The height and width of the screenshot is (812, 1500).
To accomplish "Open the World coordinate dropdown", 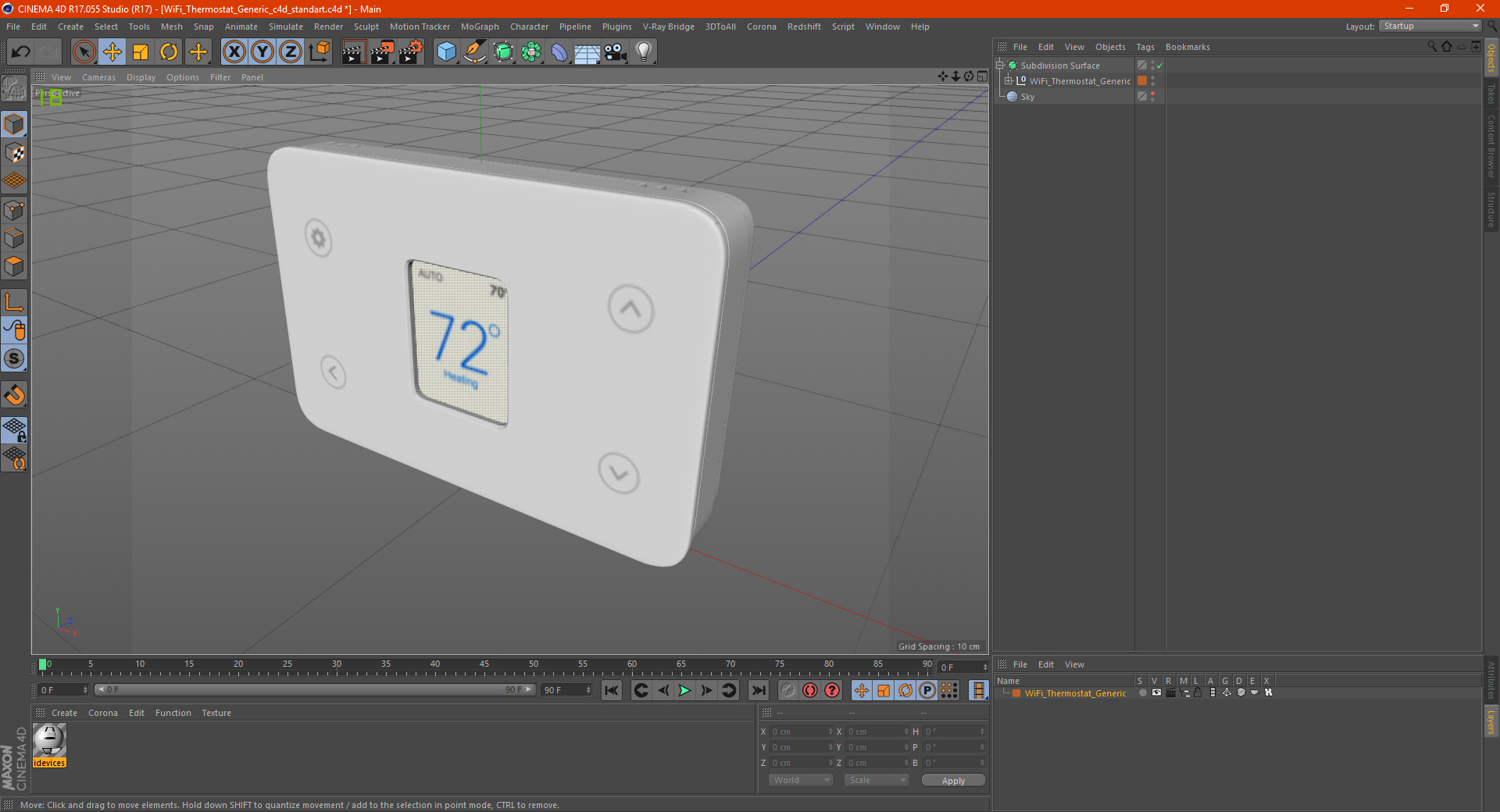I will (801, 780).
